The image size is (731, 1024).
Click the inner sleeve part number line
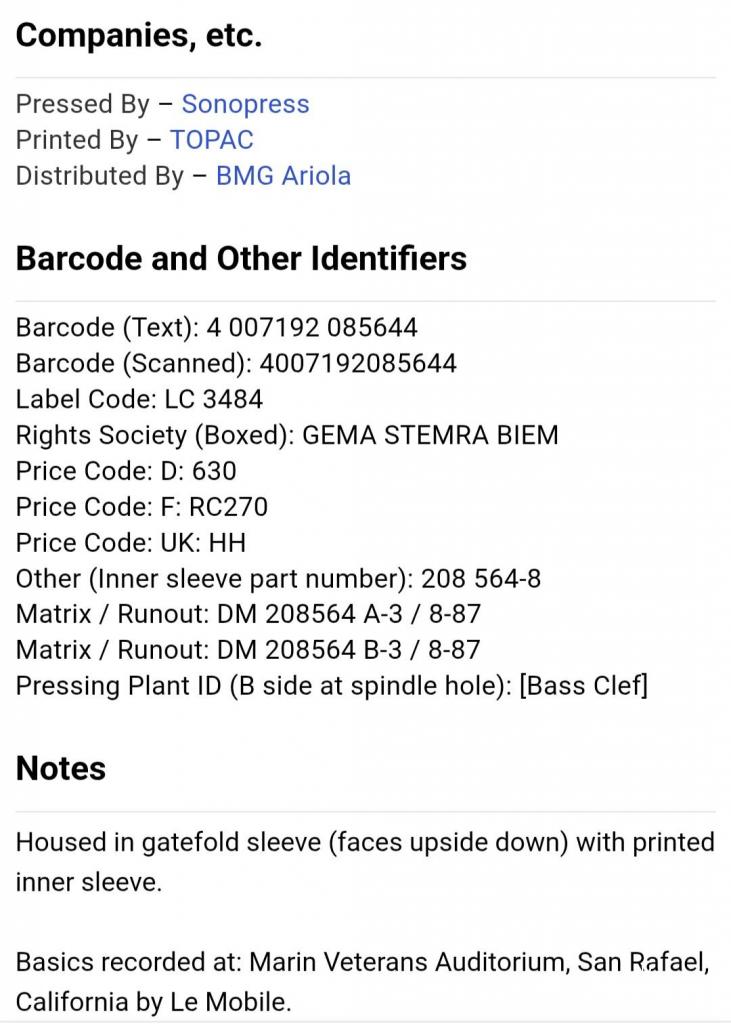[278, 579]
